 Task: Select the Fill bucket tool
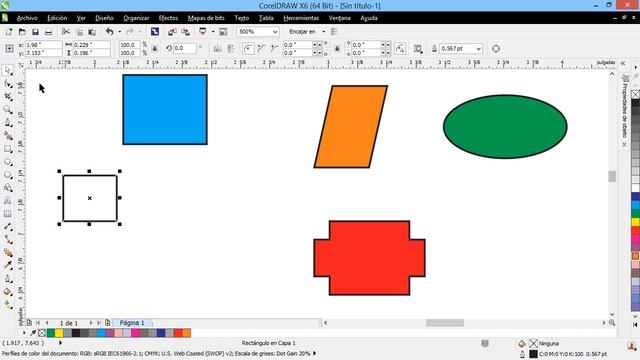7,292
